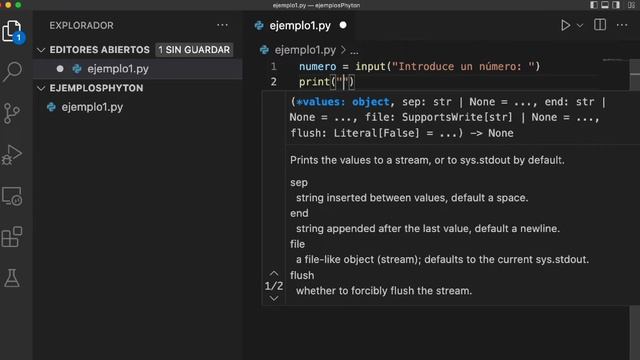Split the editor to the right
The image size is (640, 360).
coord(600,25)
